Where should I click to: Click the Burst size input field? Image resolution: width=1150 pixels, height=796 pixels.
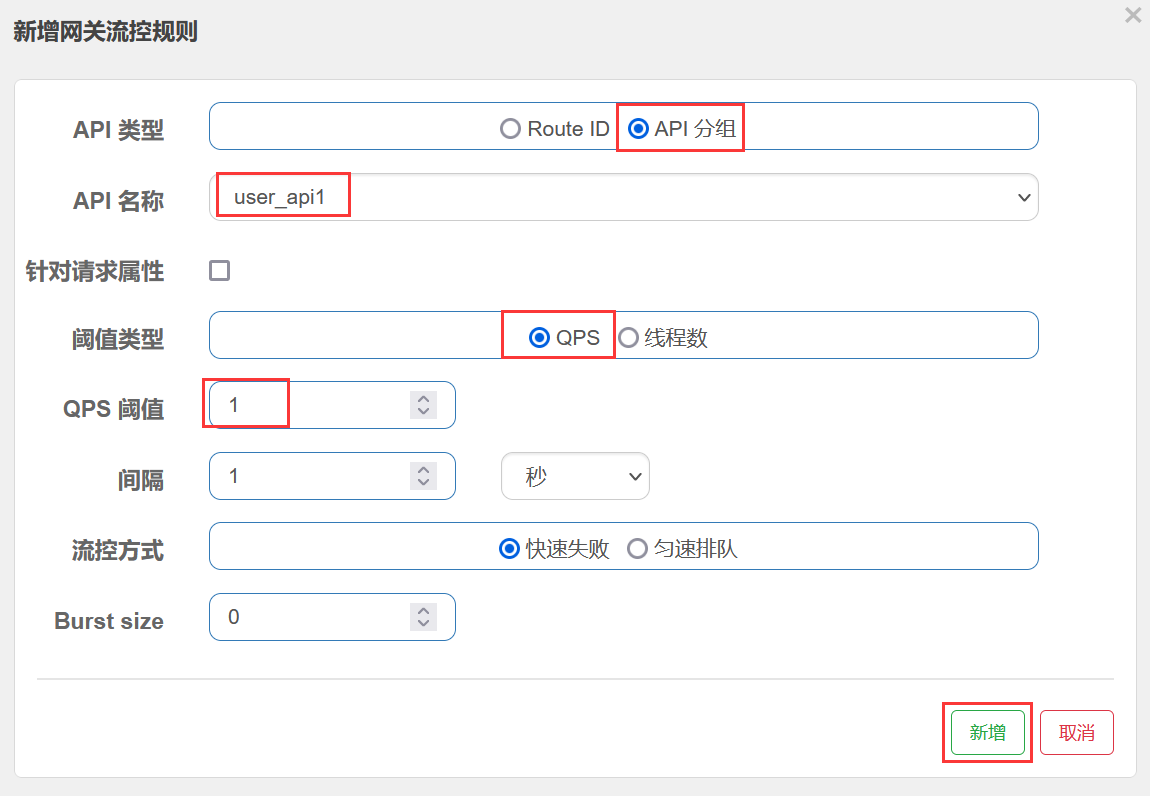point(310,617)
